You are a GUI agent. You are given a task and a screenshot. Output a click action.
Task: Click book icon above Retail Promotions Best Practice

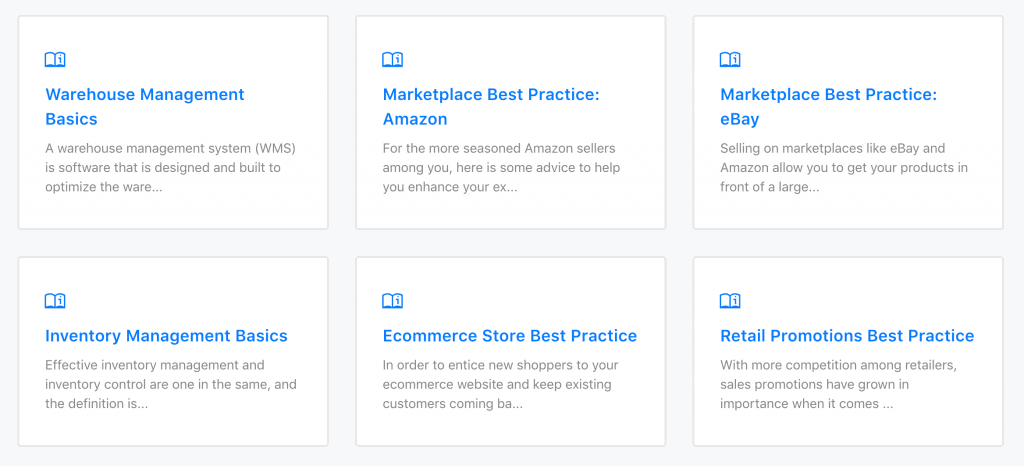pos(730,301)
